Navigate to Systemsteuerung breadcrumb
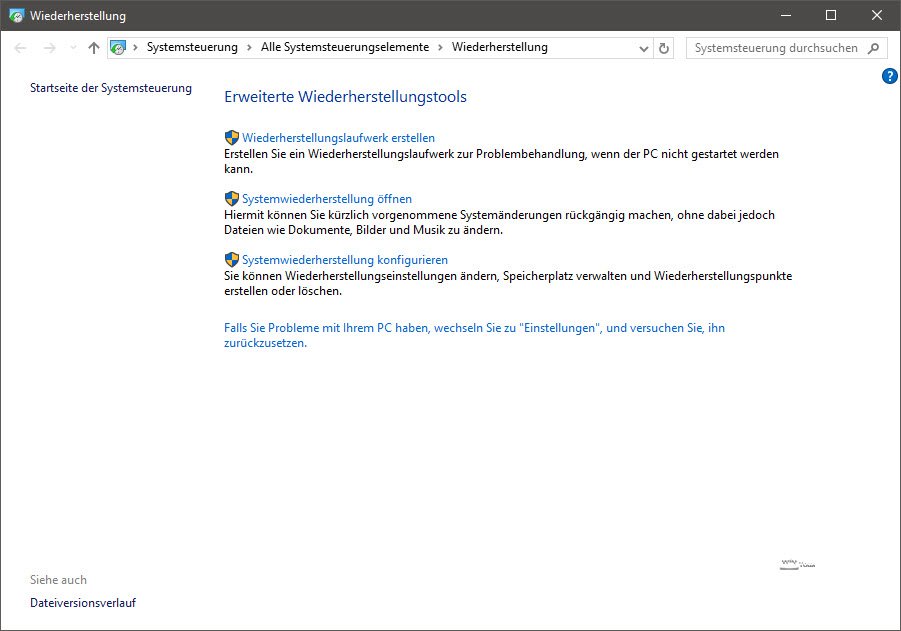 pos(192,47)
